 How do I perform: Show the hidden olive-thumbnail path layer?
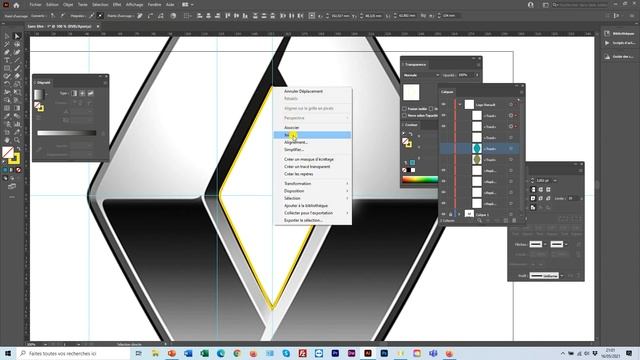click(444, 160)
